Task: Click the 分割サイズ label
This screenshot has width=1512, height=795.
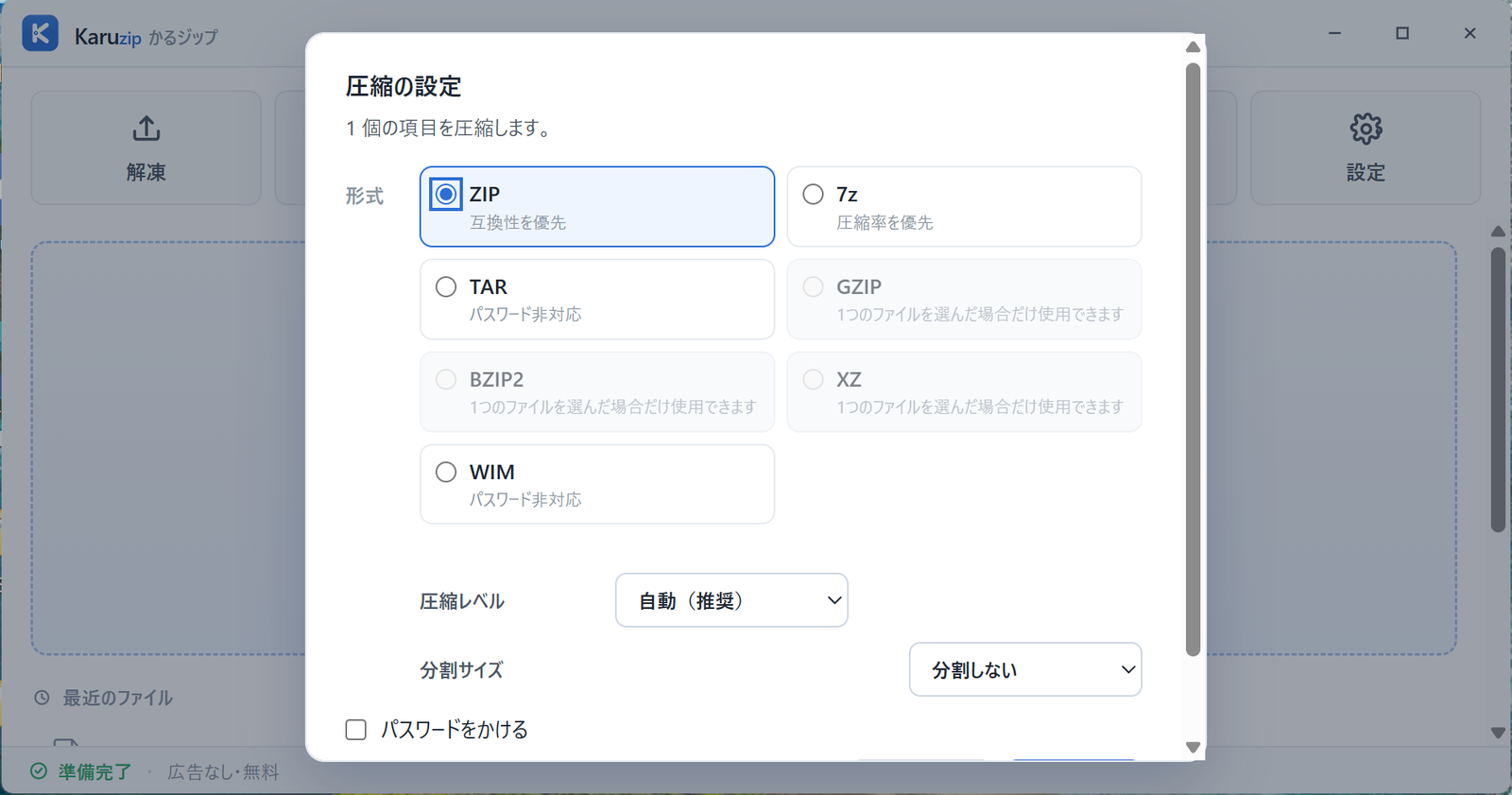Action: pos(461,670)
